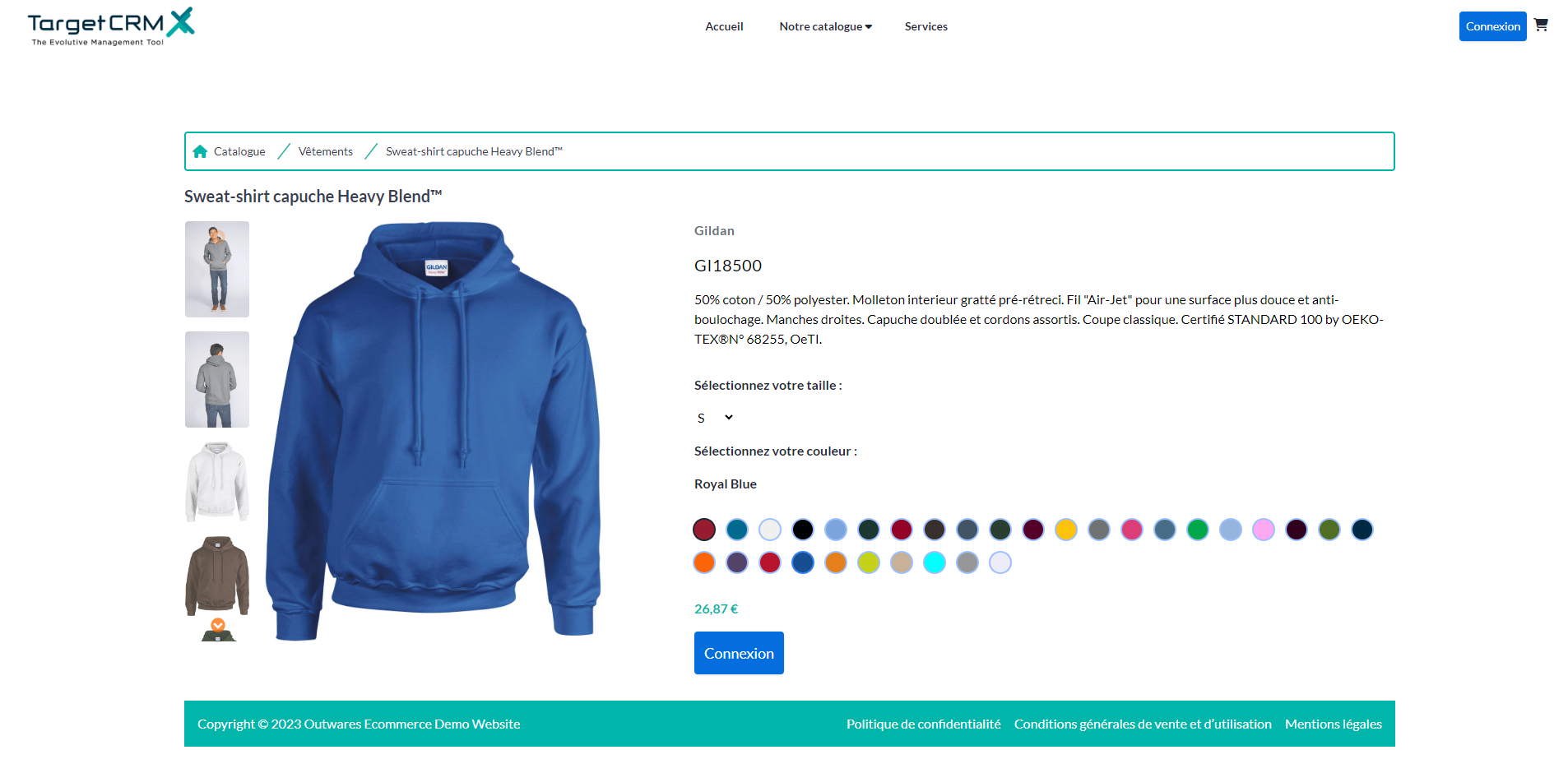1568x759 pixels.
Task: Click the Connexion button below the price
Action: (x=739, y=653)
